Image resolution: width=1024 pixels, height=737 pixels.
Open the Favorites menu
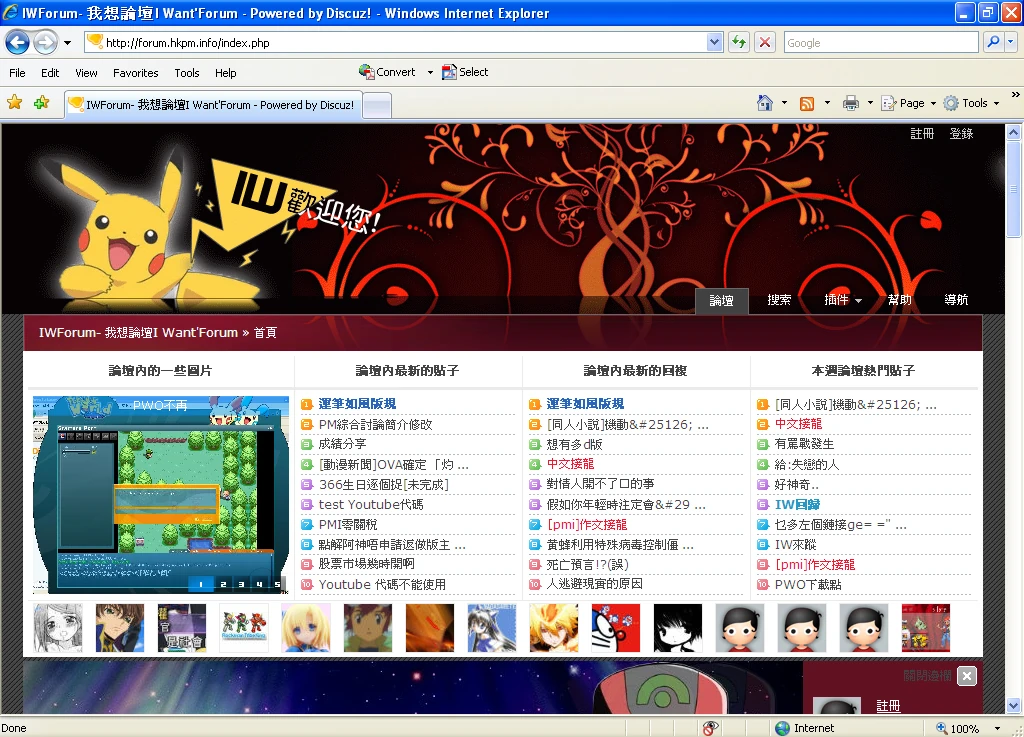[x=136, y=73]
